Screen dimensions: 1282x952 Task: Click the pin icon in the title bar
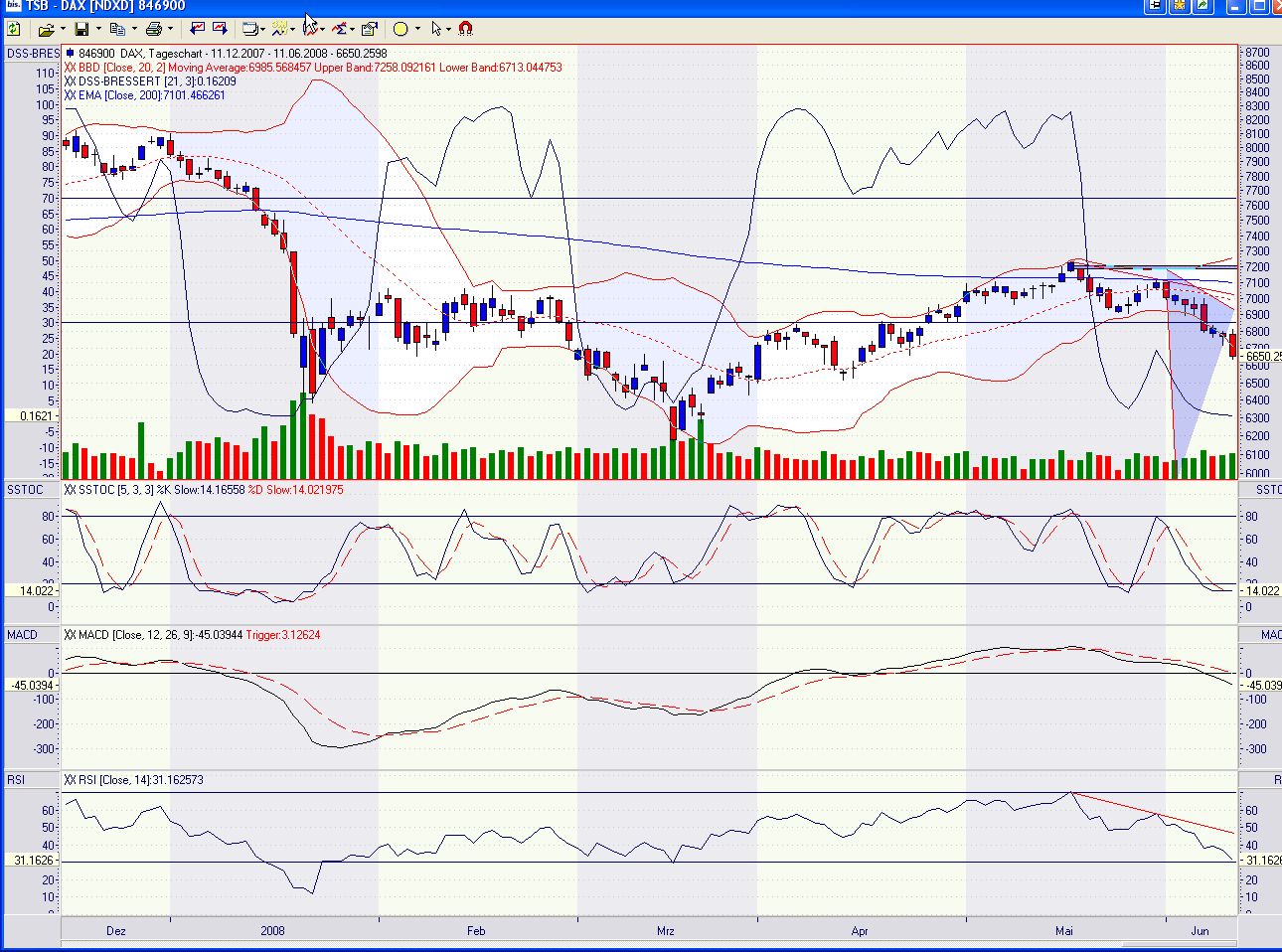click(x=1155, y=6)
